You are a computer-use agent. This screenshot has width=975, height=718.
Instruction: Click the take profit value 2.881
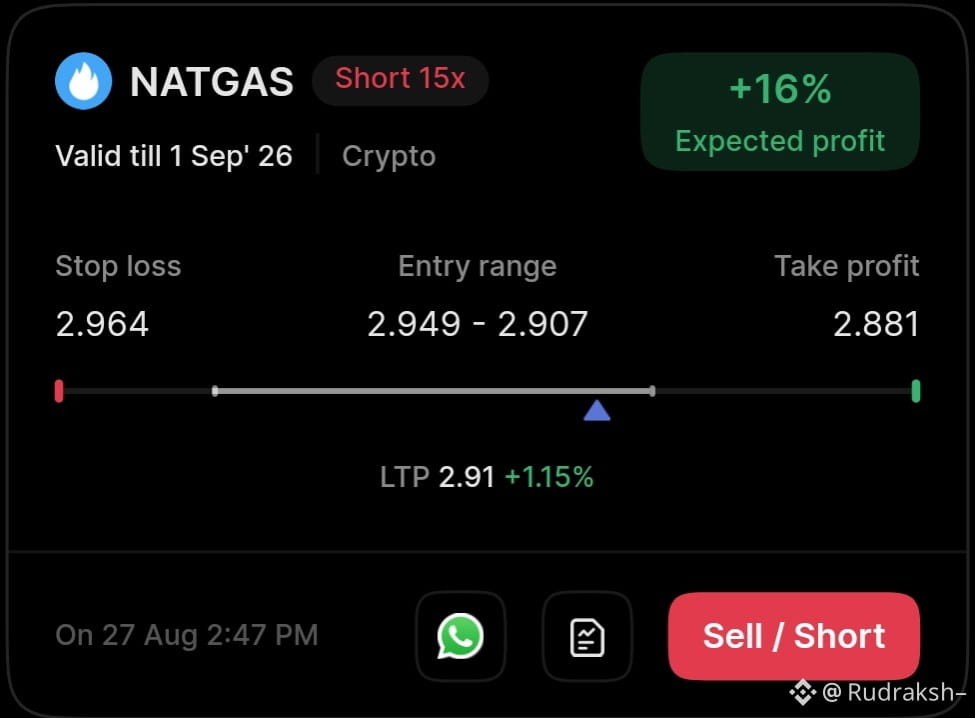click(x=876, y=324)
